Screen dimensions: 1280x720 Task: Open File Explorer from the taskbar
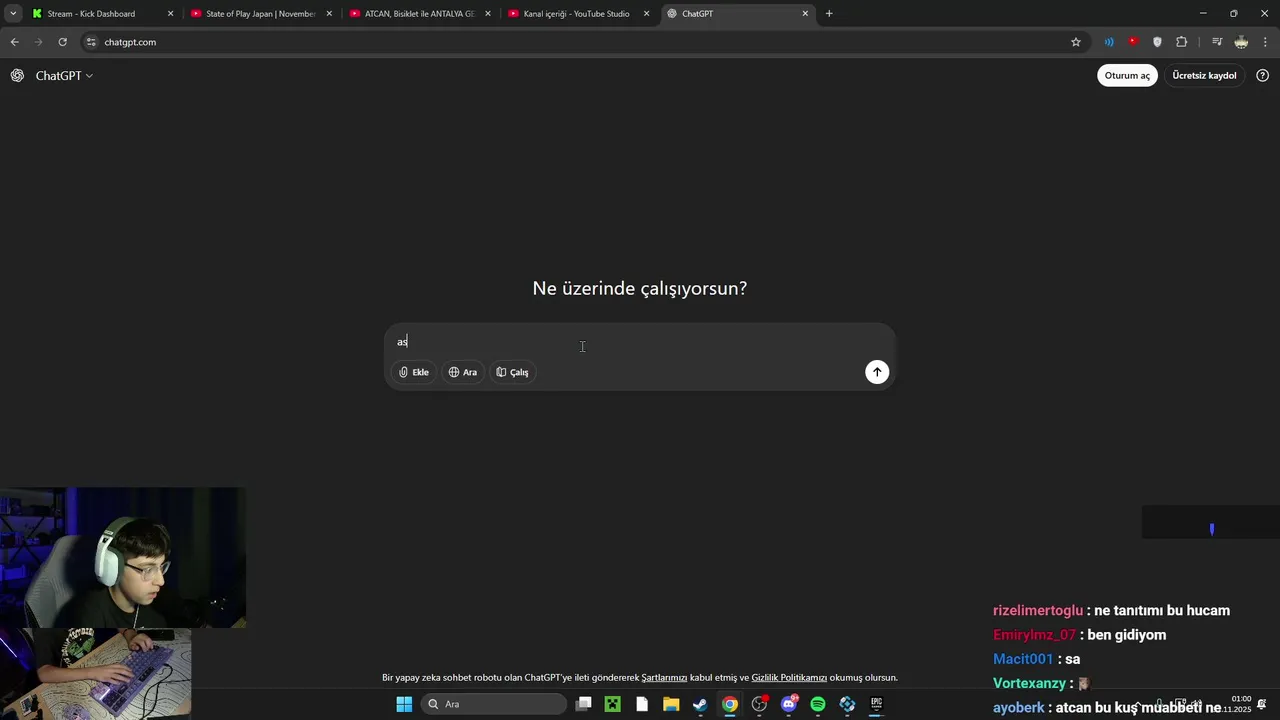coord(671,704)
